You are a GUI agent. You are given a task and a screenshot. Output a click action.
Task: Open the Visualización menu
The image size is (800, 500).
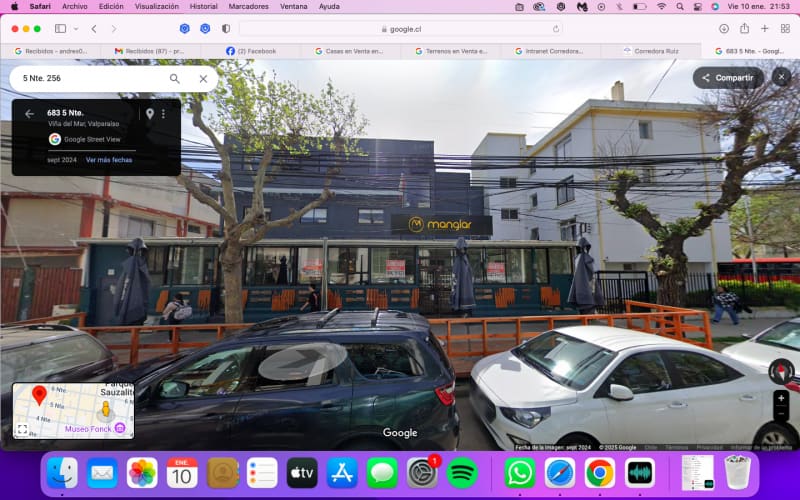point(157,7)
